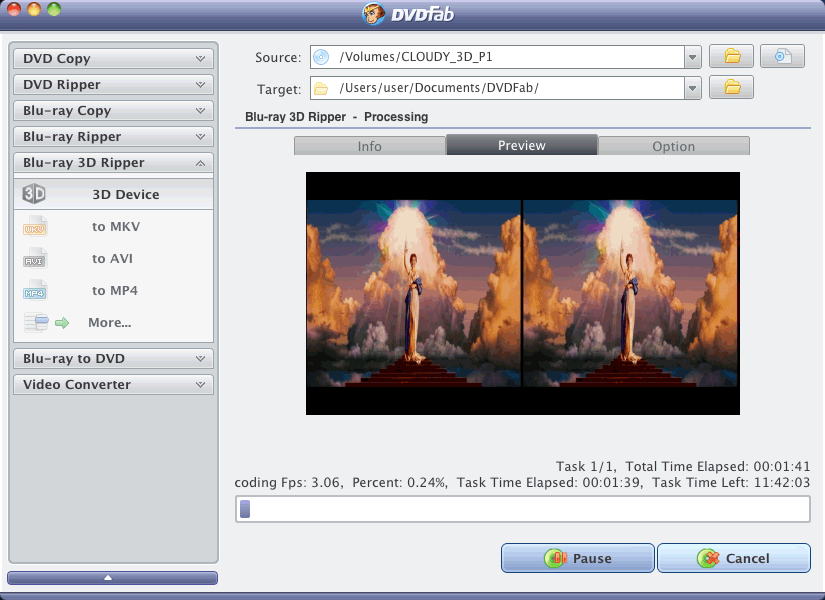Click the Total Time Elapsed 00:01:41 text

coord(718,466)
